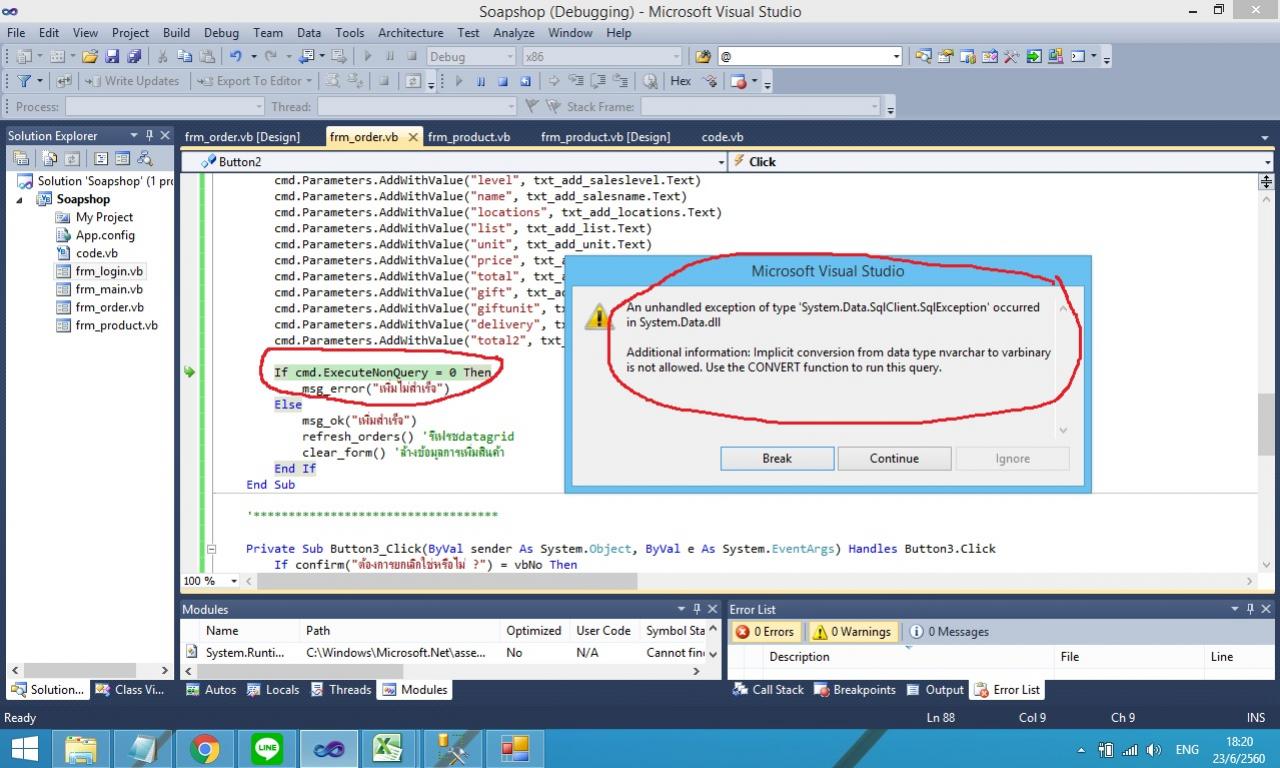Toggle the 0 Errors filter
The height and width of the screenshot is (768, 1280).
pos(765,632)
